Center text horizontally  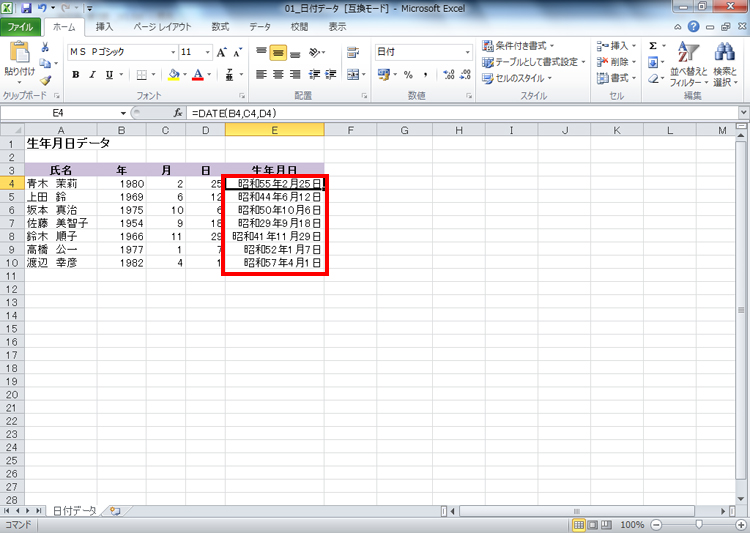278,75
